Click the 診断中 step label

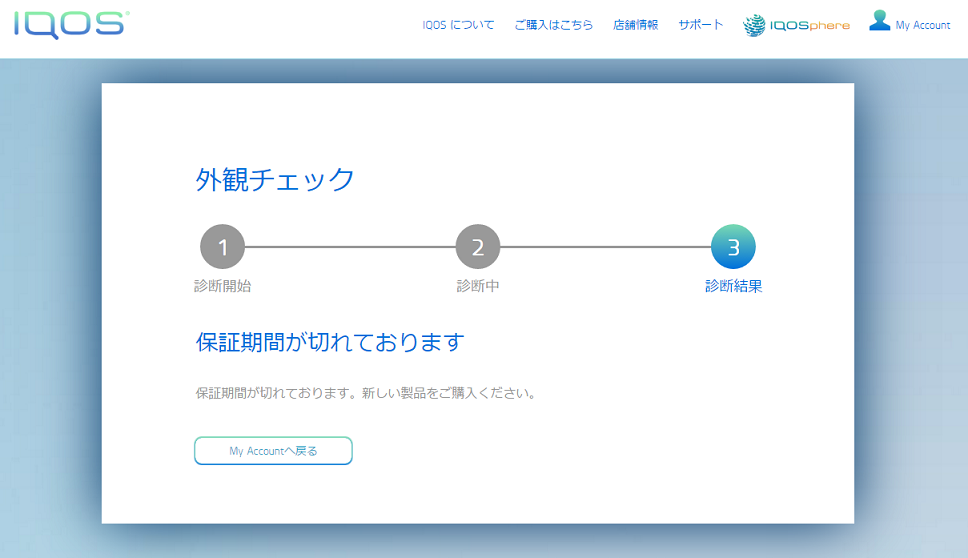[x=478, y=286]
